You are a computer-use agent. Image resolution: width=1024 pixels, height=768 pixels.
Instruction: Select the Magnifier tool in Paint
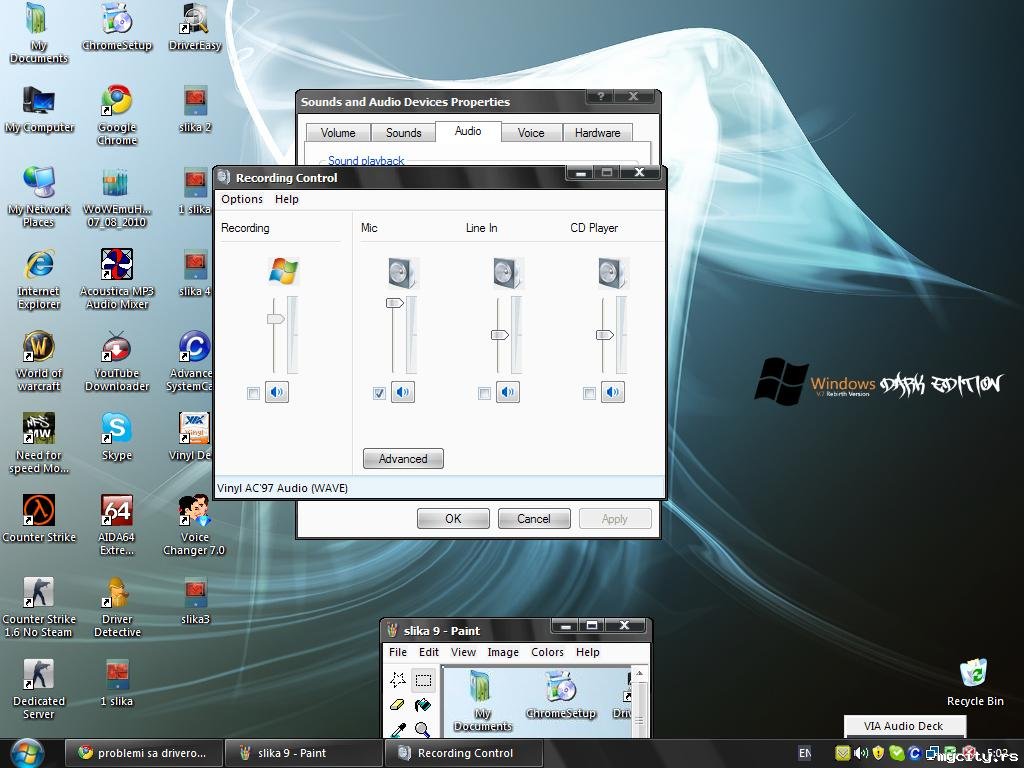pyautogui.click(x=423, y=730)
